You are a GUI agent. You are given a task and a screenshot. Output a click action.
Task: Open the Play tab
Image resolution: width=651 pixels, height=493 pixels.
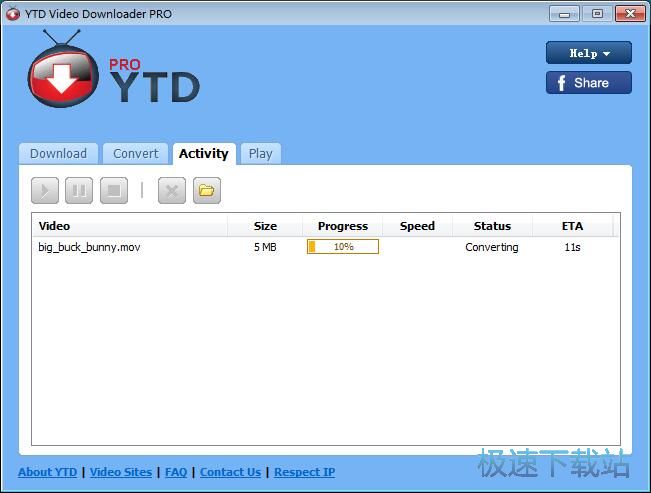point(261,154)
